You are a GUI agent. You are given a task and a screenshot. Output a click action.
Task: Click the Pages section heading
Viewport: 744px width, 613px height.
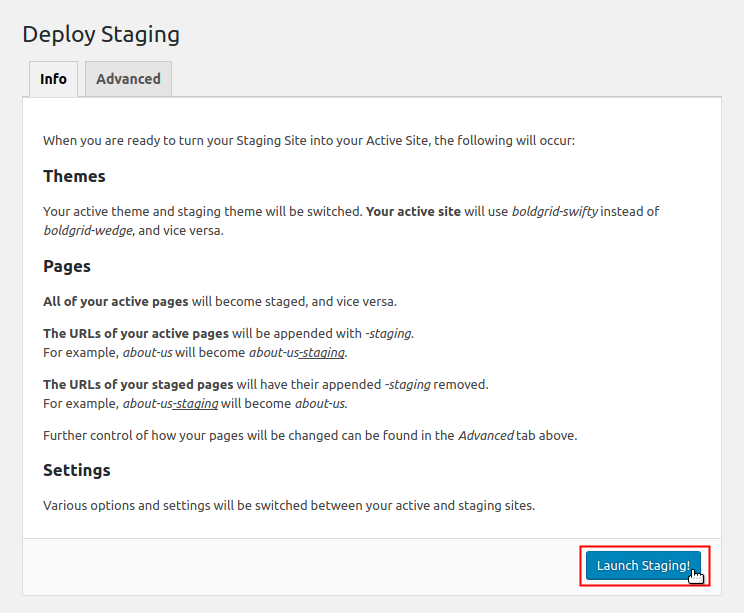pyautogui.click(x=67, y=267)
